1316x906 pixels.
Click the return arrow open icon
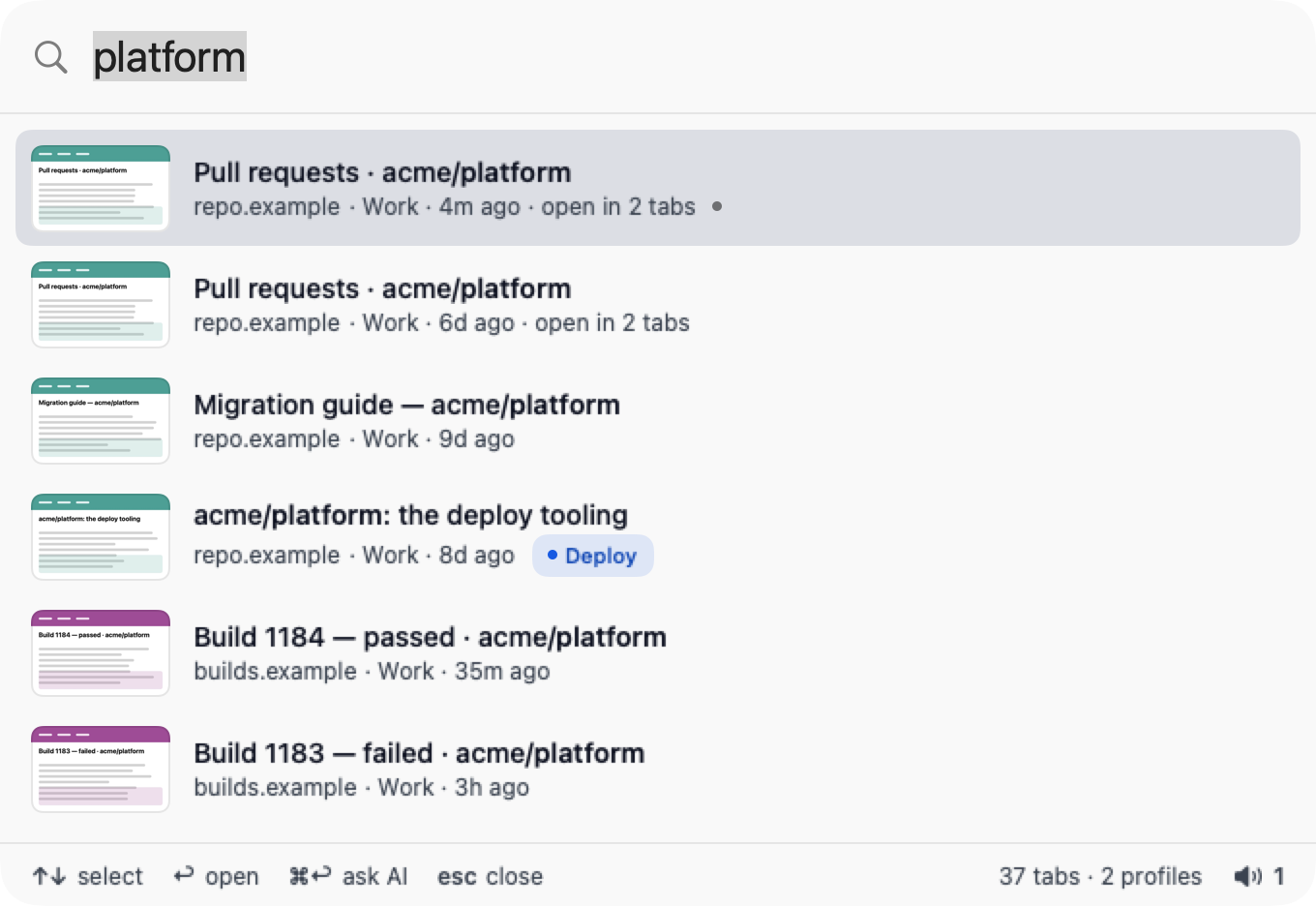coord(184,875)
